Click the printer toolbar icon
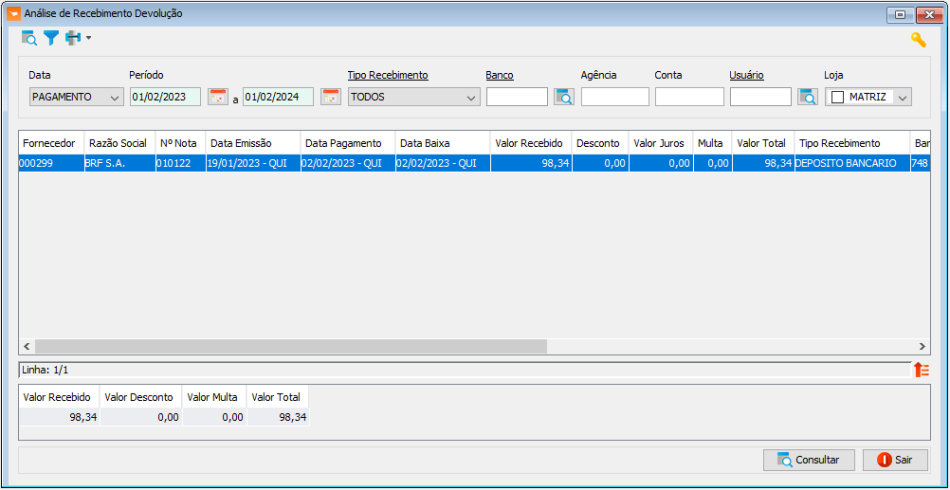This screenshot has width=950, height=490. click(72, 38)
